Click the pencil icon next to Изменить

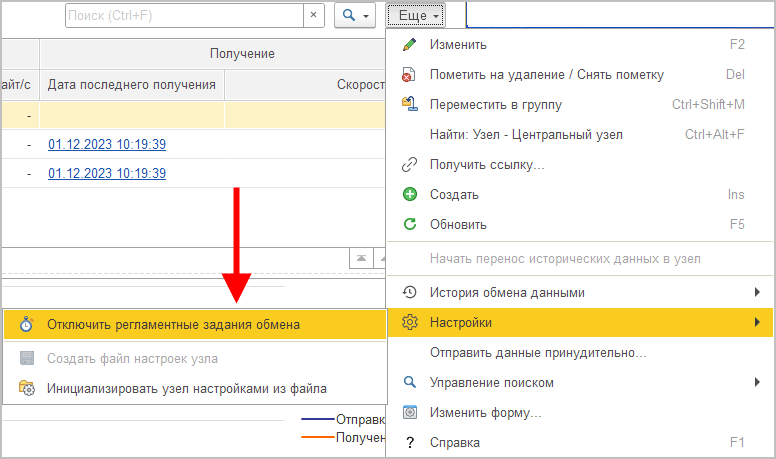[x=409, y=44]
